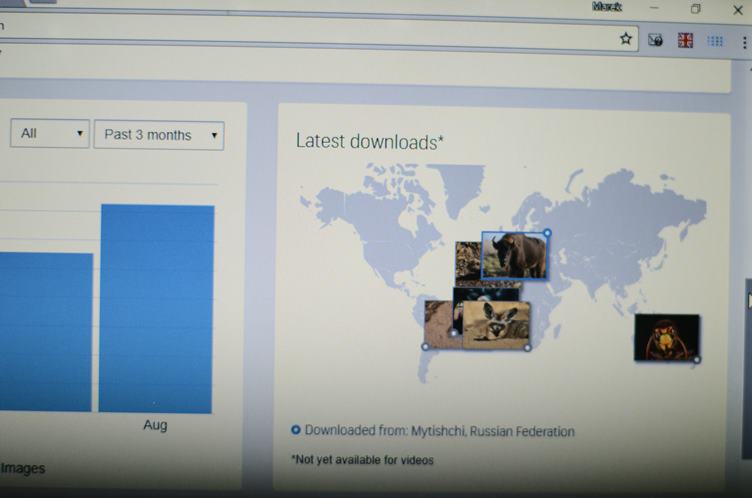Bookmark this page with the star icon
The height and width of the screenshot is (498, 752).
coord(625,38)
